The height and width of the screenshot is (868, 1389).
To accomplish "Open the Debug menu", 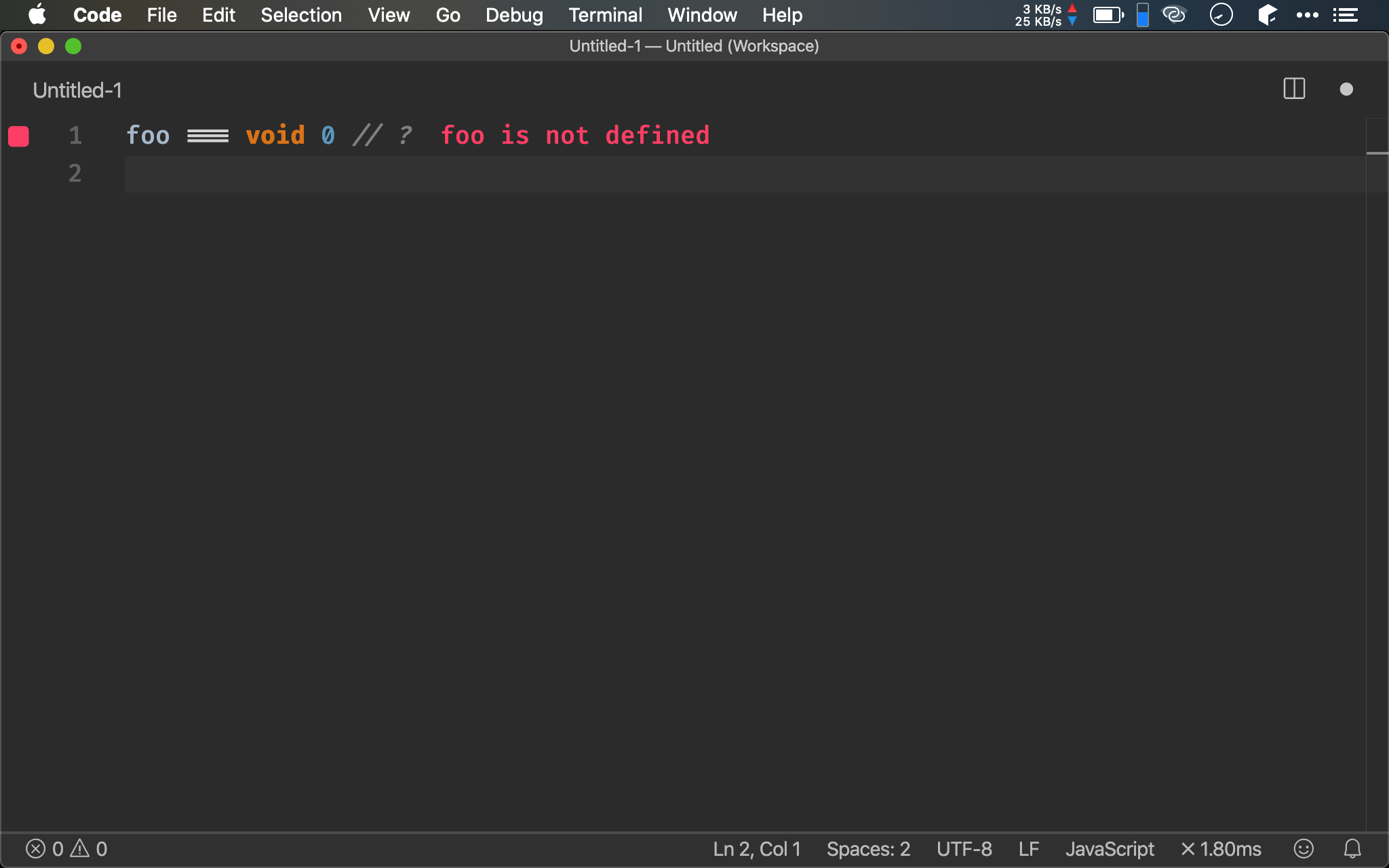I will coord(514,15).
